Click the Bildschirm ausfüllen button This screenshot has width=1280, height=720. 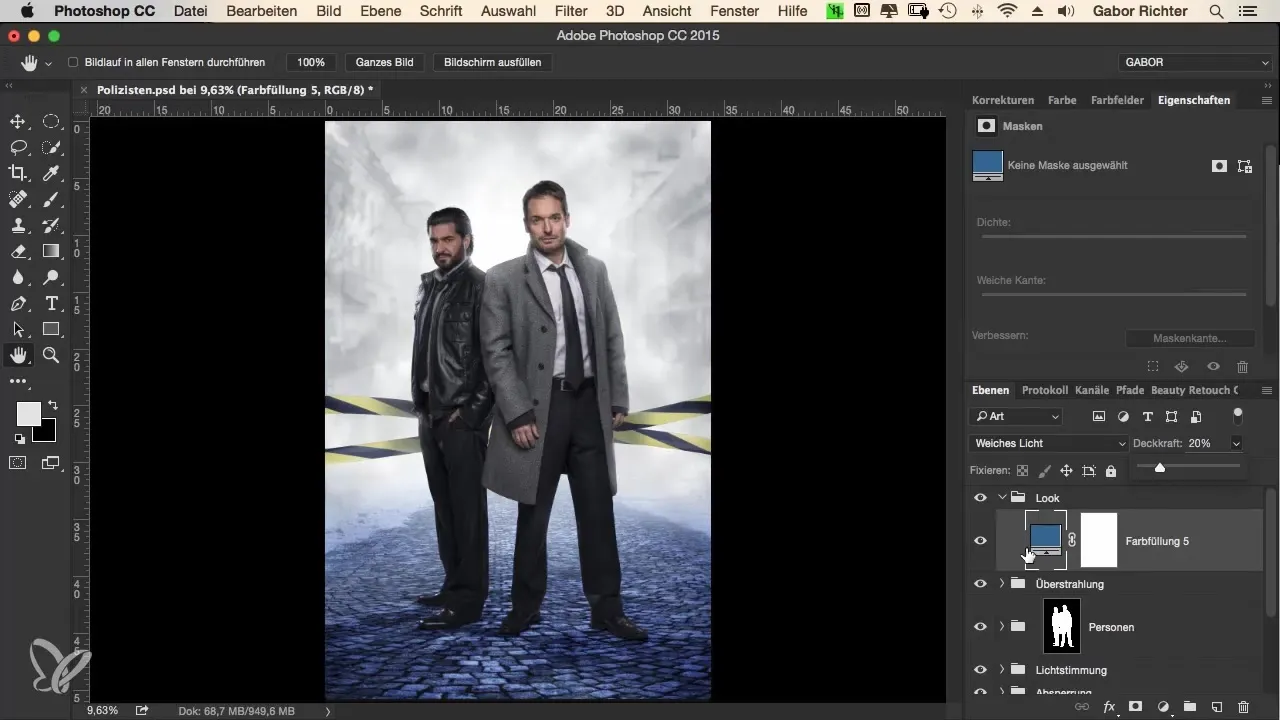(493, 62)
